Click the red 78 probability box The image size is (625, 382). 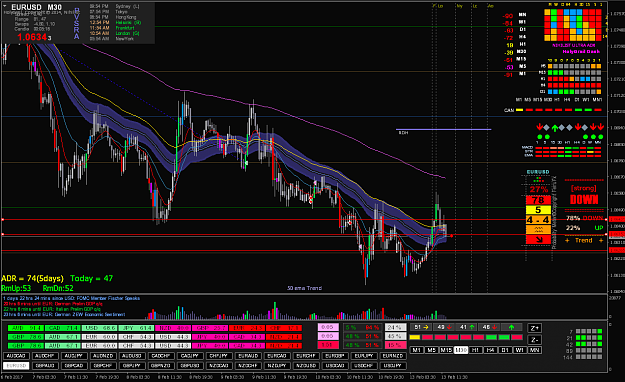click(x=538, y=200)
